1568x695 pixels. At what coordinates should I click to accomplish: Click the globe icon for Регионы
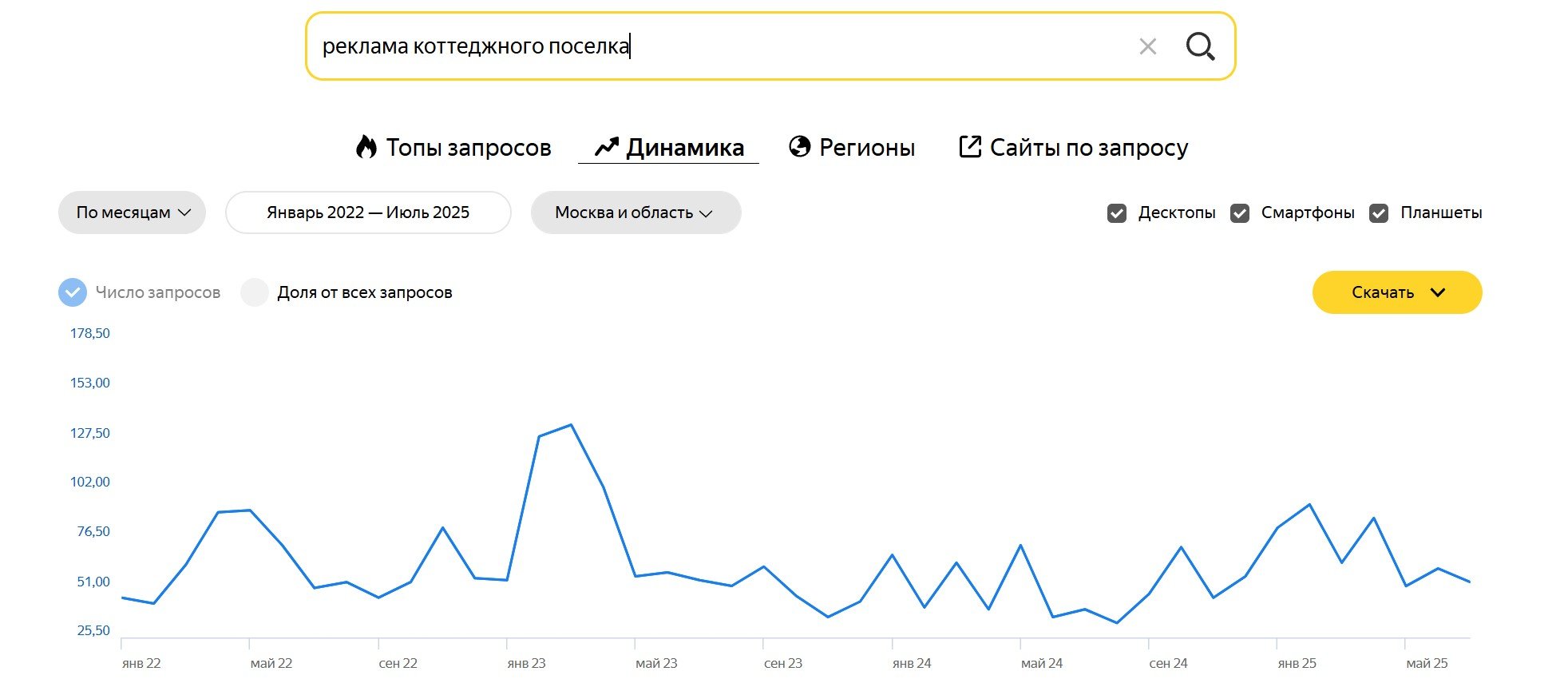[799, 146]
